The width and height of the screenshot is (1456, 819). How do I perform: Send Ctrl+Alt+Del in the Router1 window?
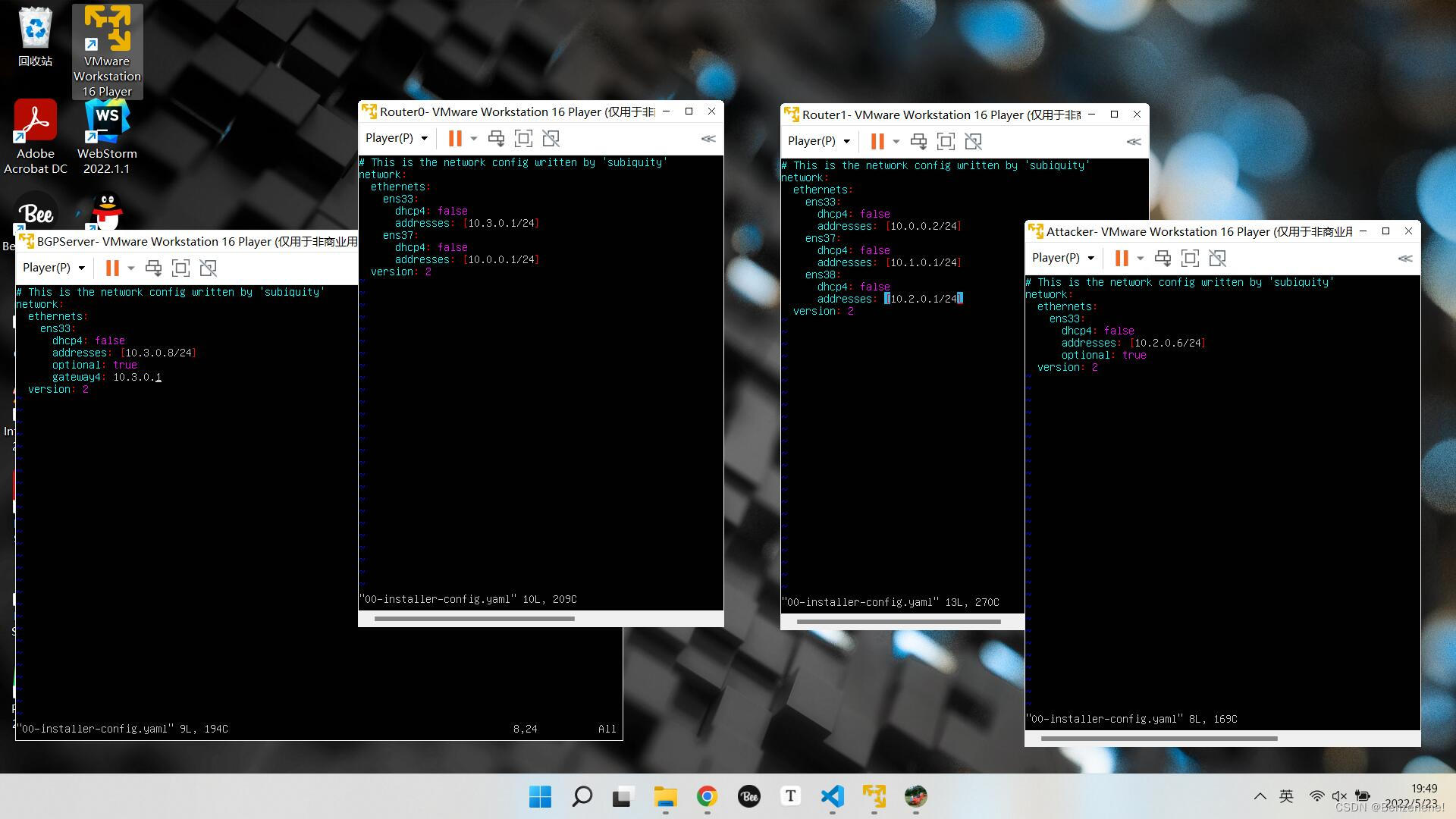pos(918,141)
